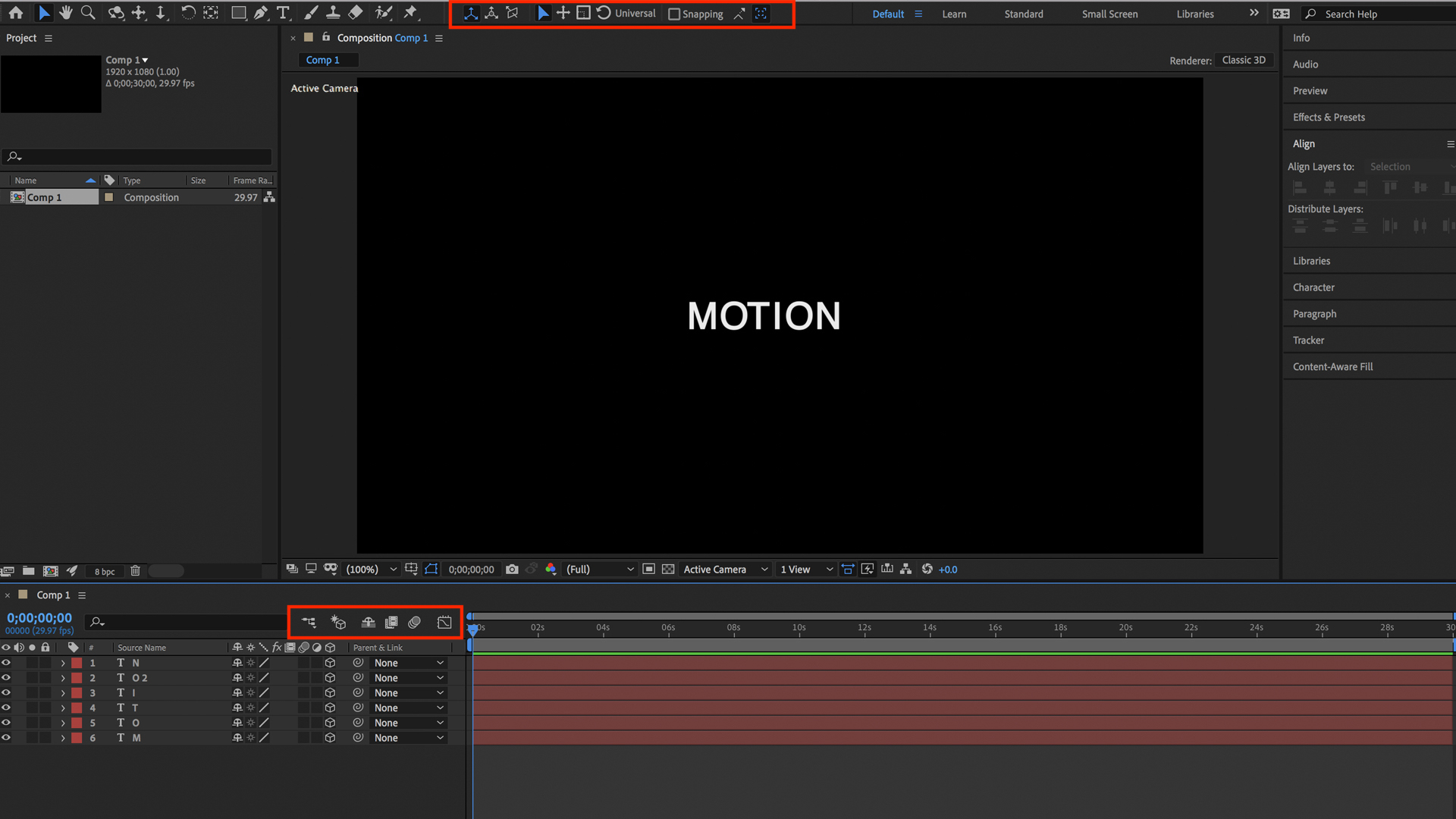The height and width of the screenshot is (819, 1456).
Task: Take a snapshot of the composition view
Action: coord(513,569)
